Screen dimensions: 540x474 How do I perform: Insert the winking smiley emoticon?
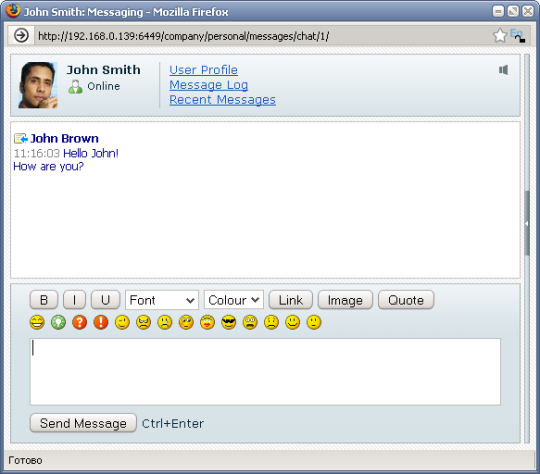(122, 322)
